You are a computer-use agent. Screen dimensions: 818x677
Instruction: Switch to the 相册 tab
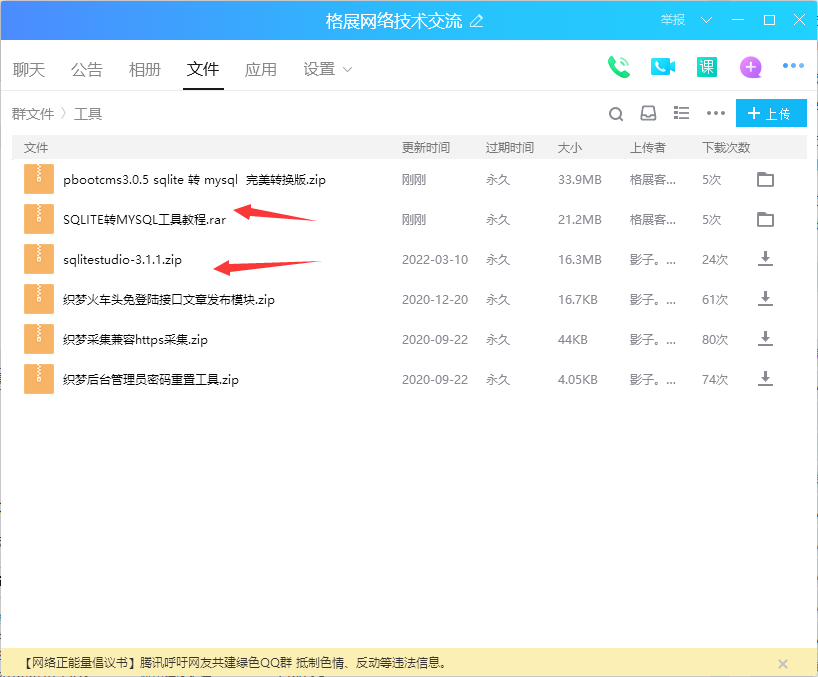click(145, 69)
